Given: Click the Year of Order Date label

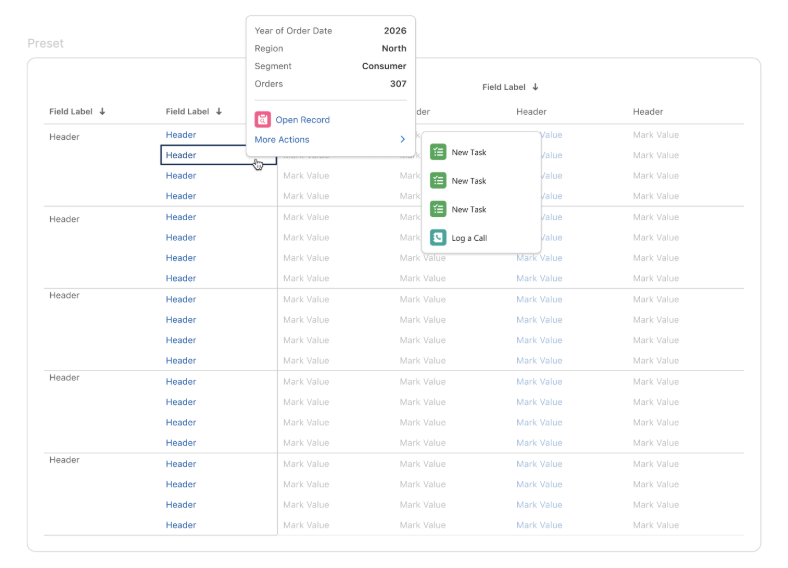Looking at the screenshot, I should [293, 31].
